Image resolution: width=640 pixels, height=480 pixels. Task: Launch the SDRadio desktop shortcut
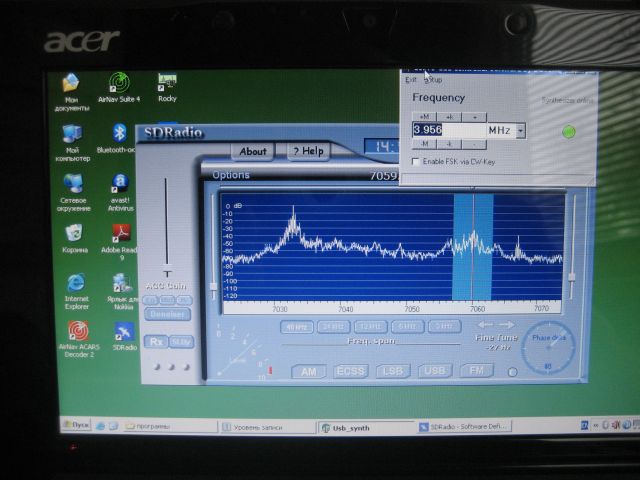pos(124,336)
